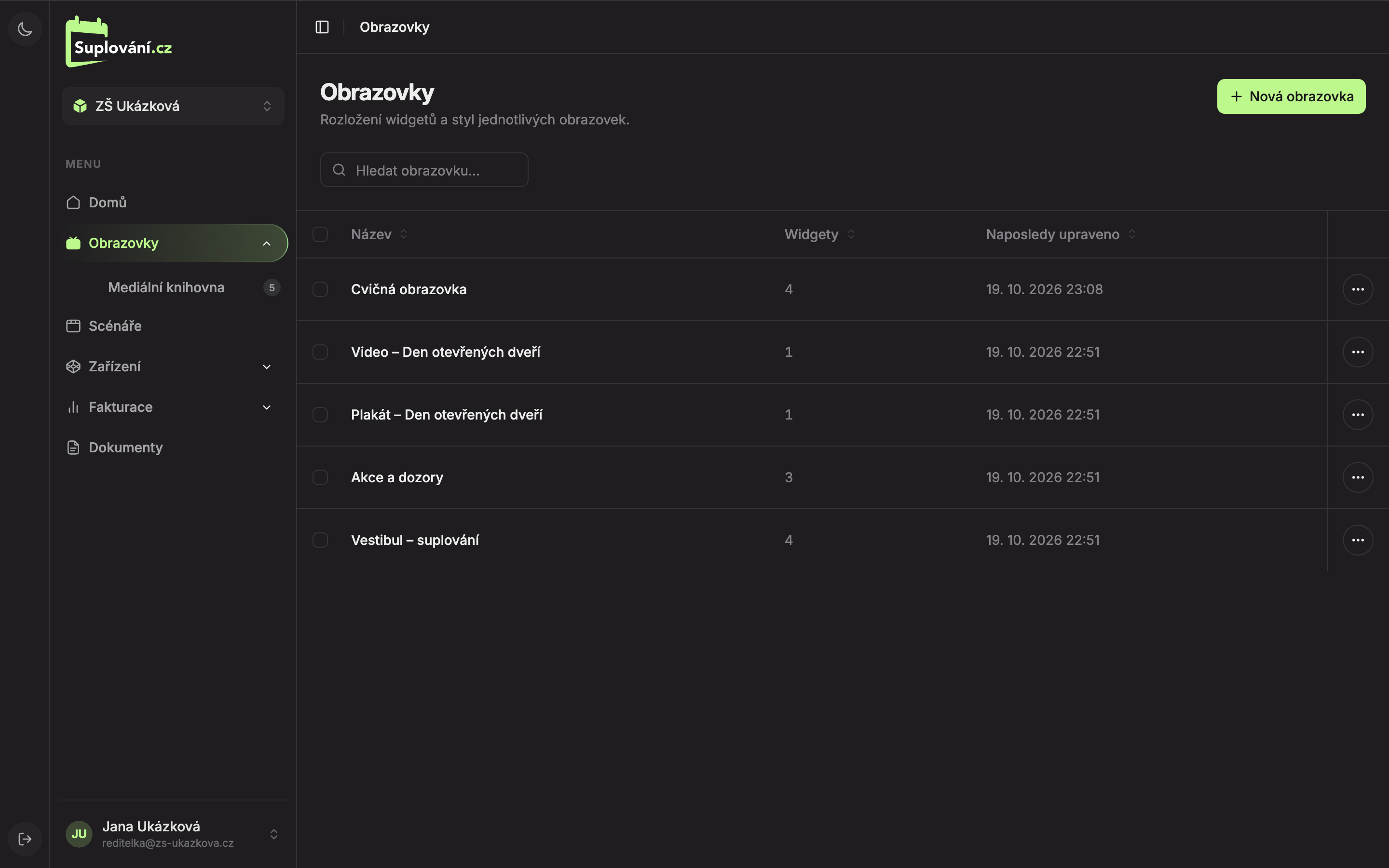
Task: Check the Video – Den otevřených dveří checkbox
Action: pos(320,352)
